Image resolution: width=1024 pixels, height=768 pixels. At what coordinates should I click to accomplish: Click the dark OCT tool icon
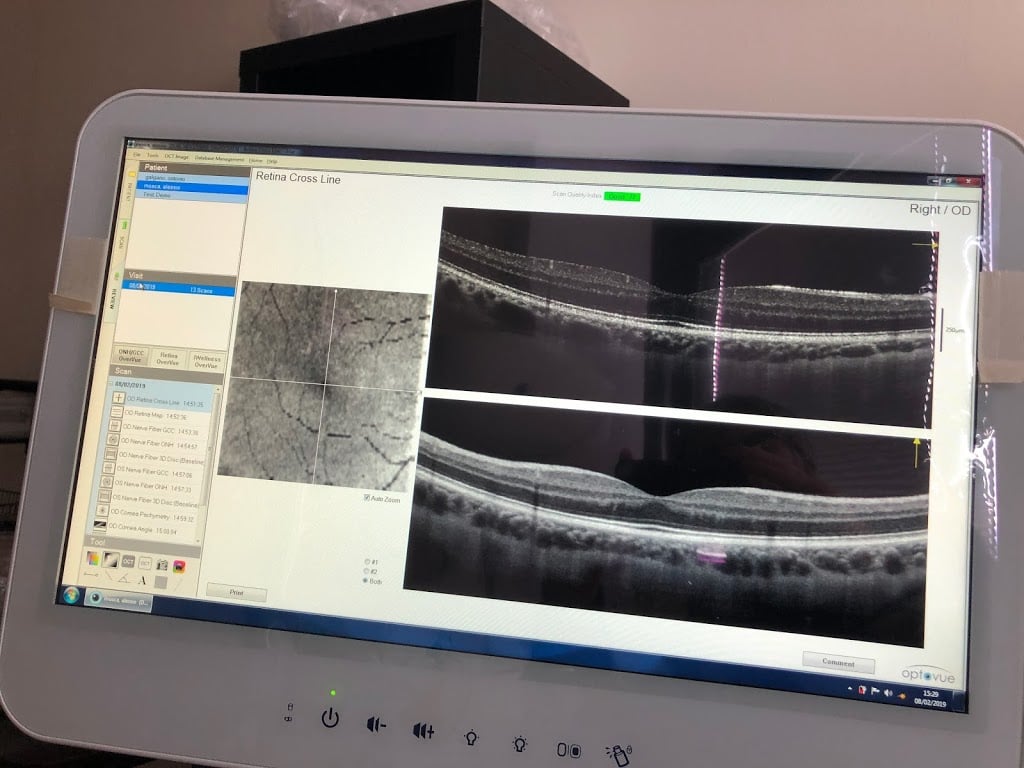click(128, 562)
